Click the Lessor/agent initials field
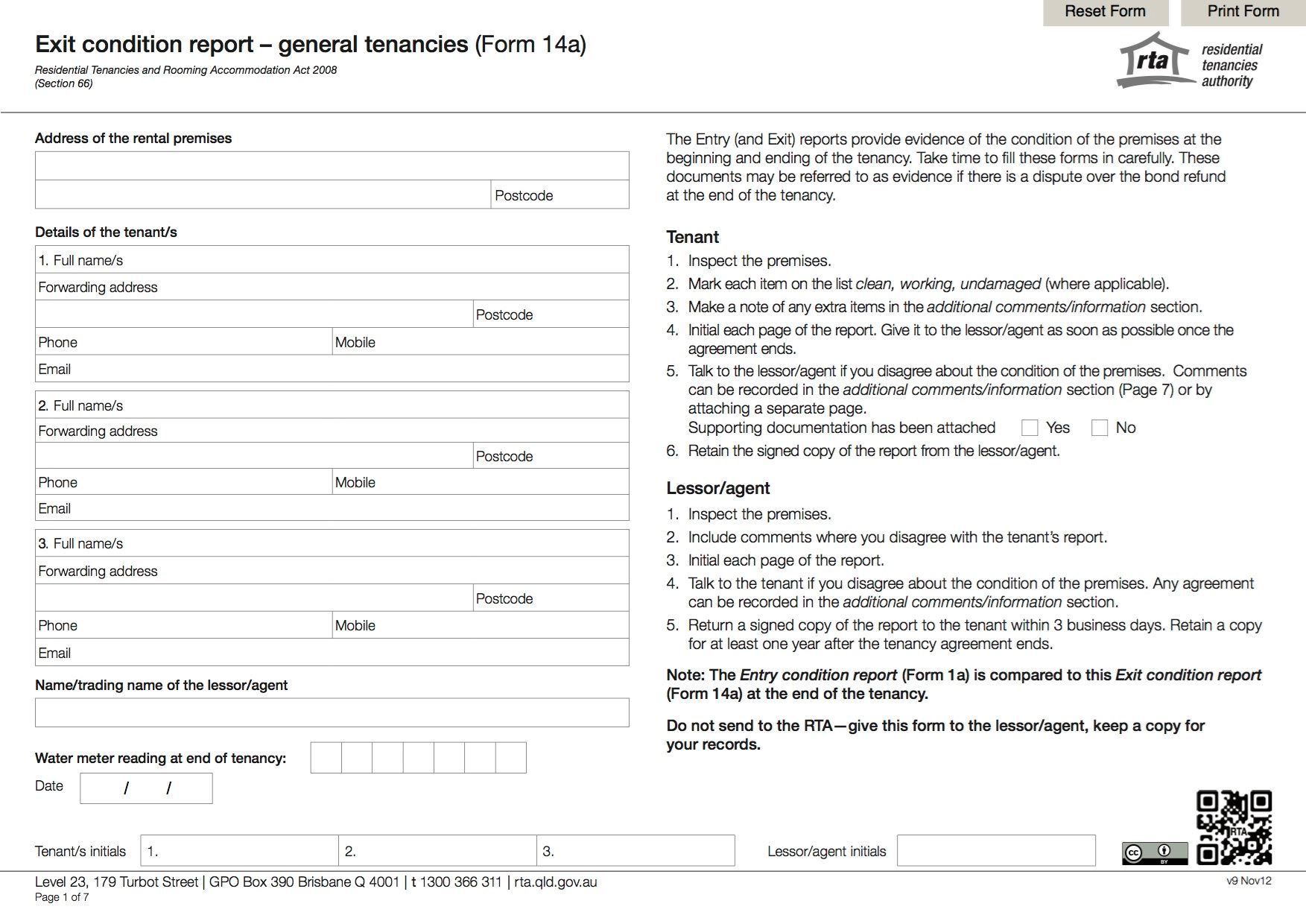Viewport: 1306px width, 924px height. (x=995, y=851)
